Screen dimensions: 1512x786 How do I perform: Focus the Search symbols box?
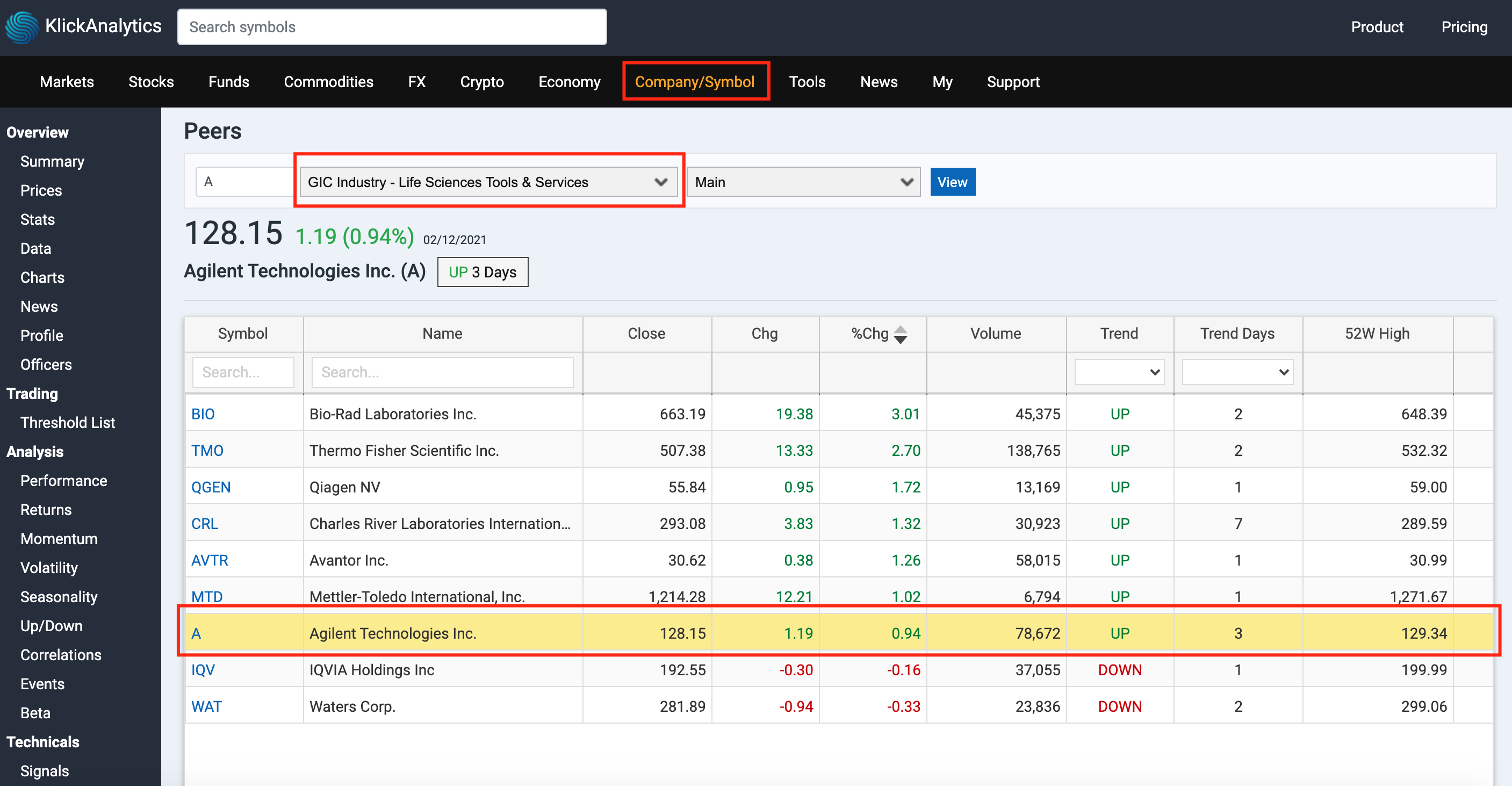(392, 27)
